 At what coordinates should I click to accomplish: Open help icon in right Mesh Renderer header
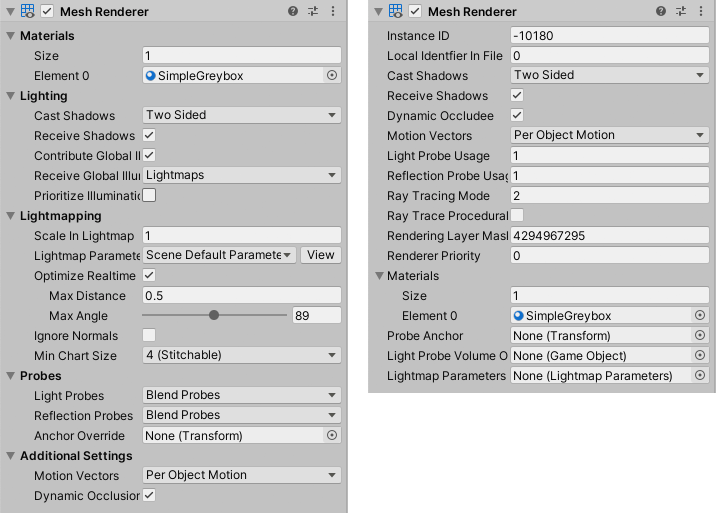[x=660, y=11]
